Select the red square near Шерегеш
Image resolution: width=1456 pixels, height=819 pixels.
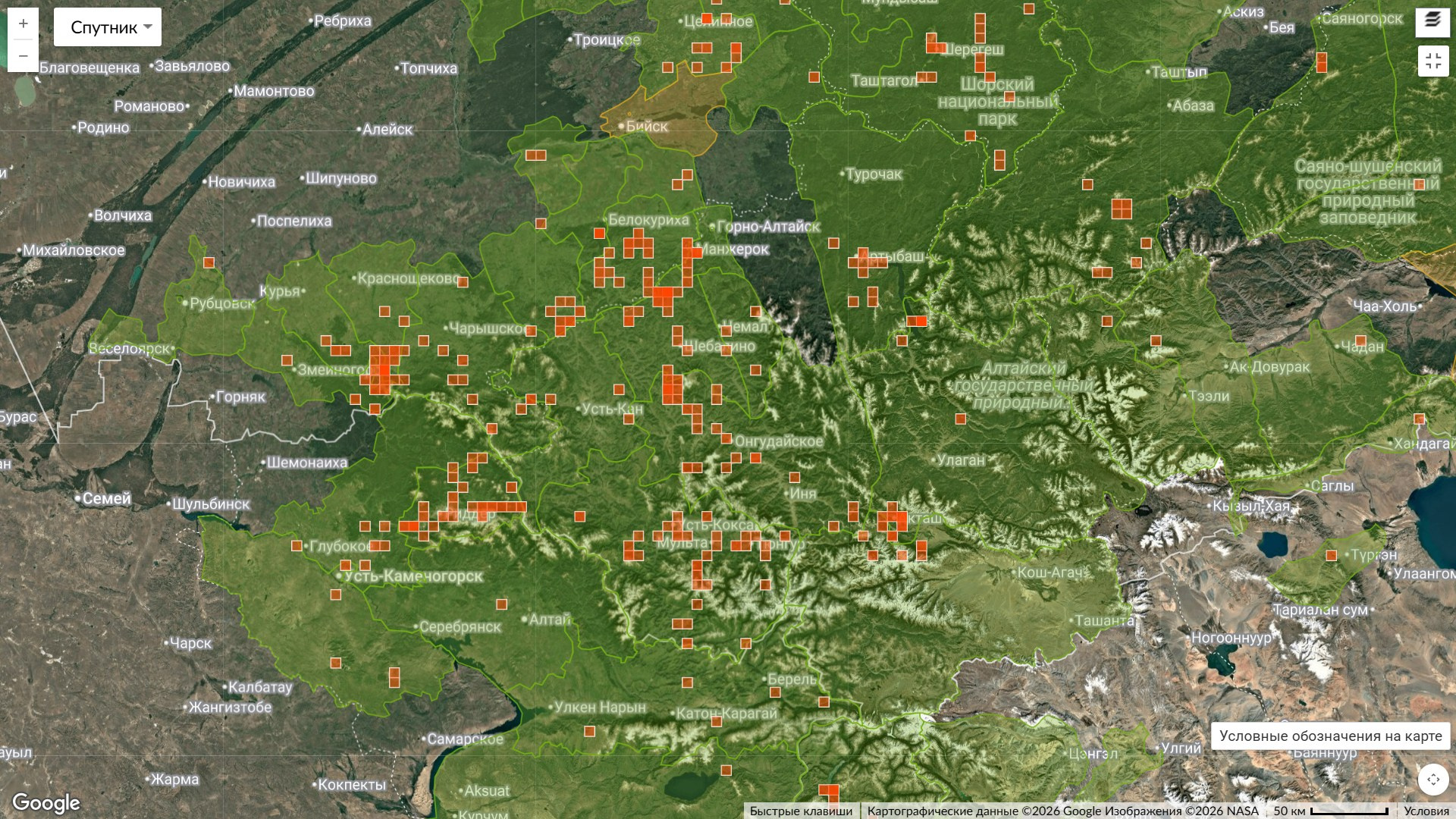(934, 43)
